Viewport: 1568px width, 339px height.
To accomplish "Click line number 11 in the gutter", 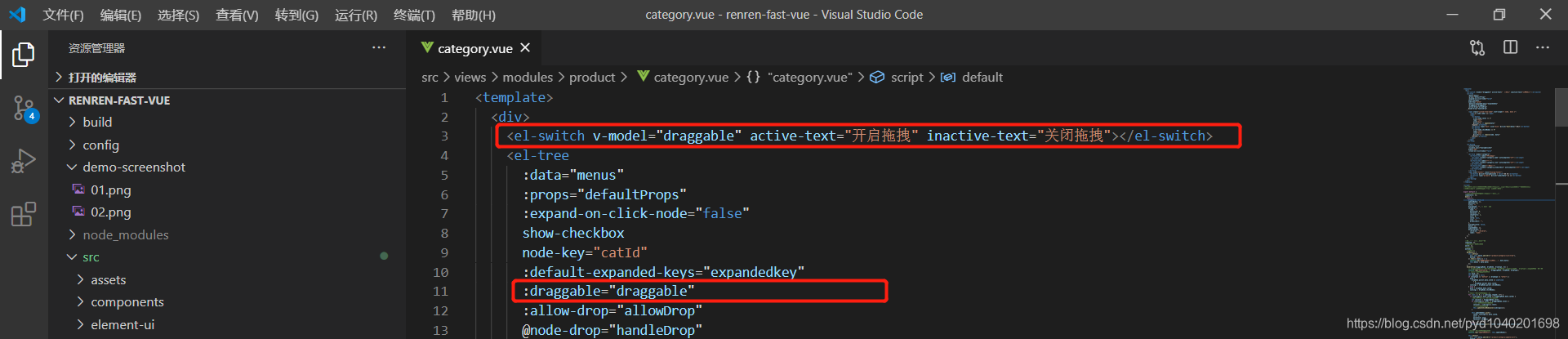I will click(x=441, y=291).
